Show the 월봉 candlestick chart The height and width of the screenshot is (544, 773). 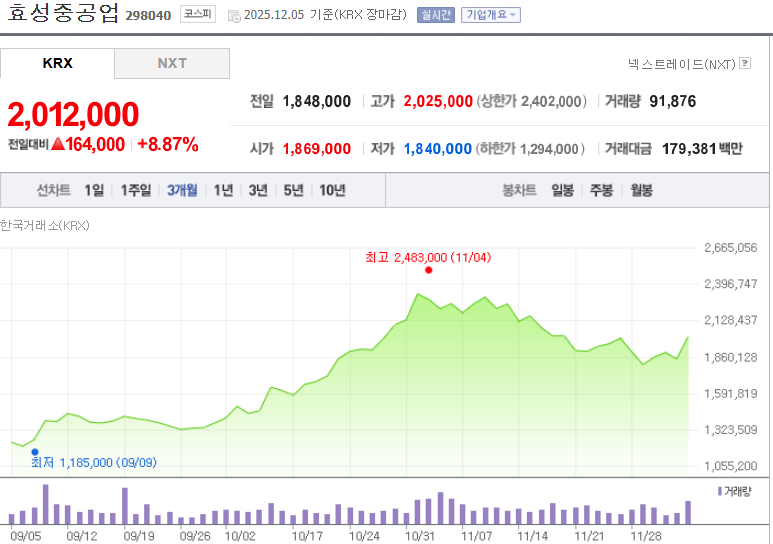tap(641, 190)
